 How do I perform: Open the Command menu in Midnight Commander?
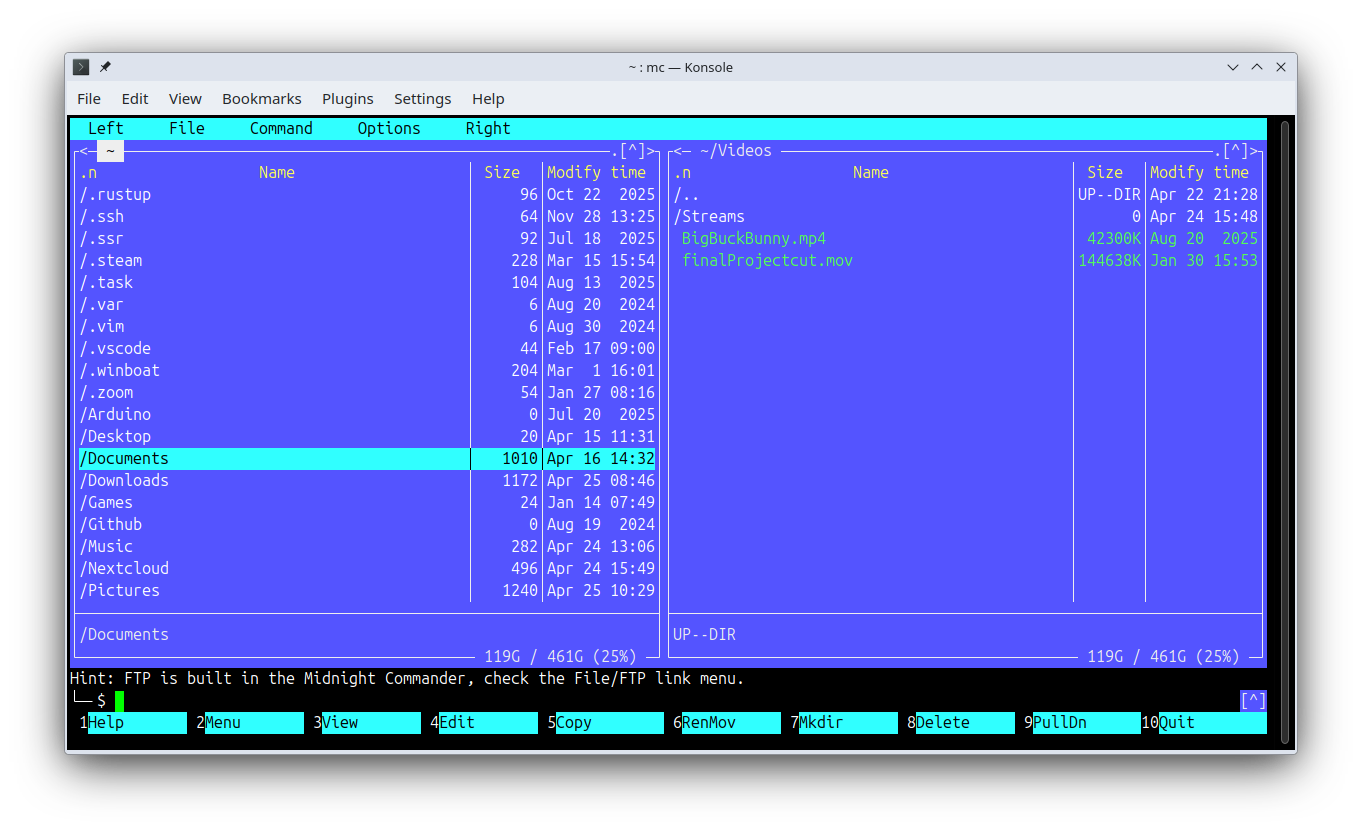(x=281, y=128)
